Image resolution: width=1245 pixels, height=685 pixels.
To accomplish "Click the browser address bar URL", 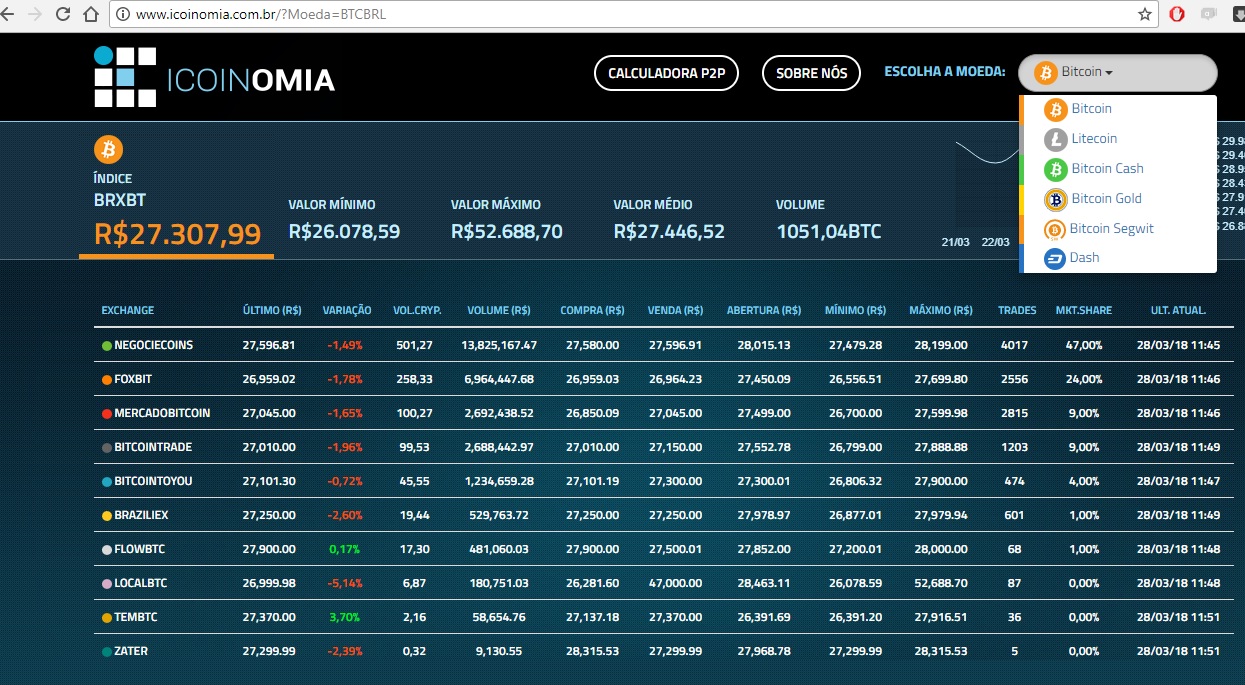I will [x=259, y=15].
